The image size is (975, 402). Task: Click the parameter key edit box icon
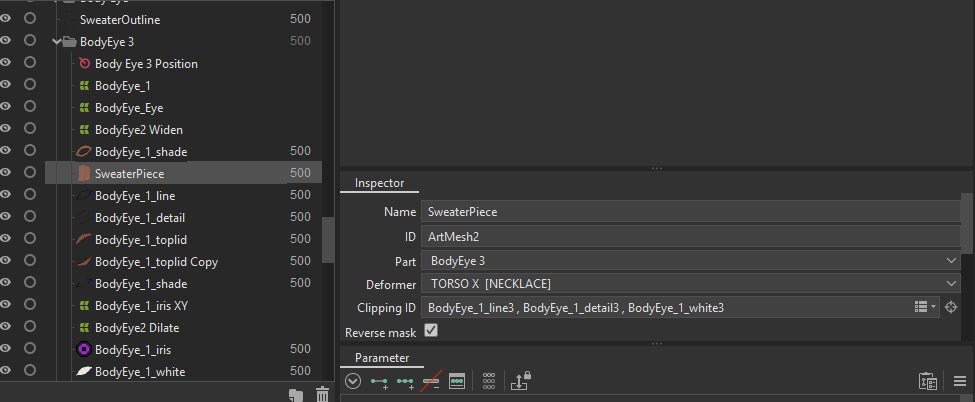[x=457, y=381]
